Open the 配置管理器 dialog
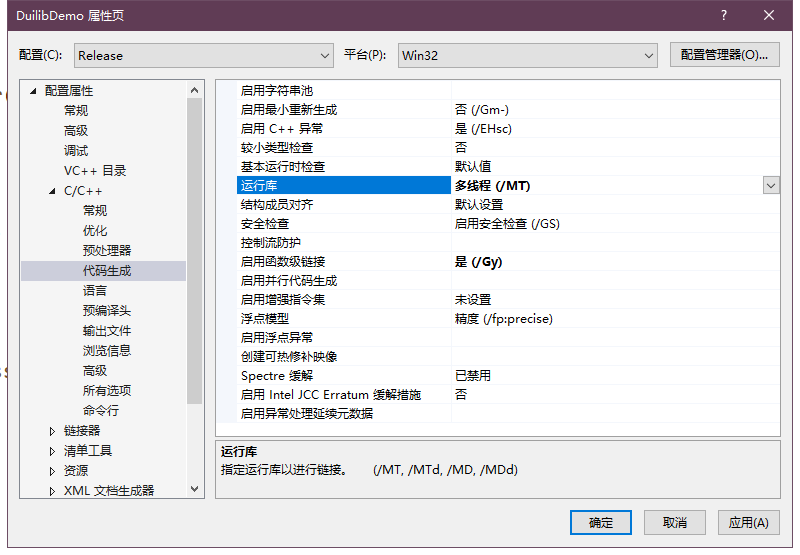800x555 pixels. click(724, 55)
